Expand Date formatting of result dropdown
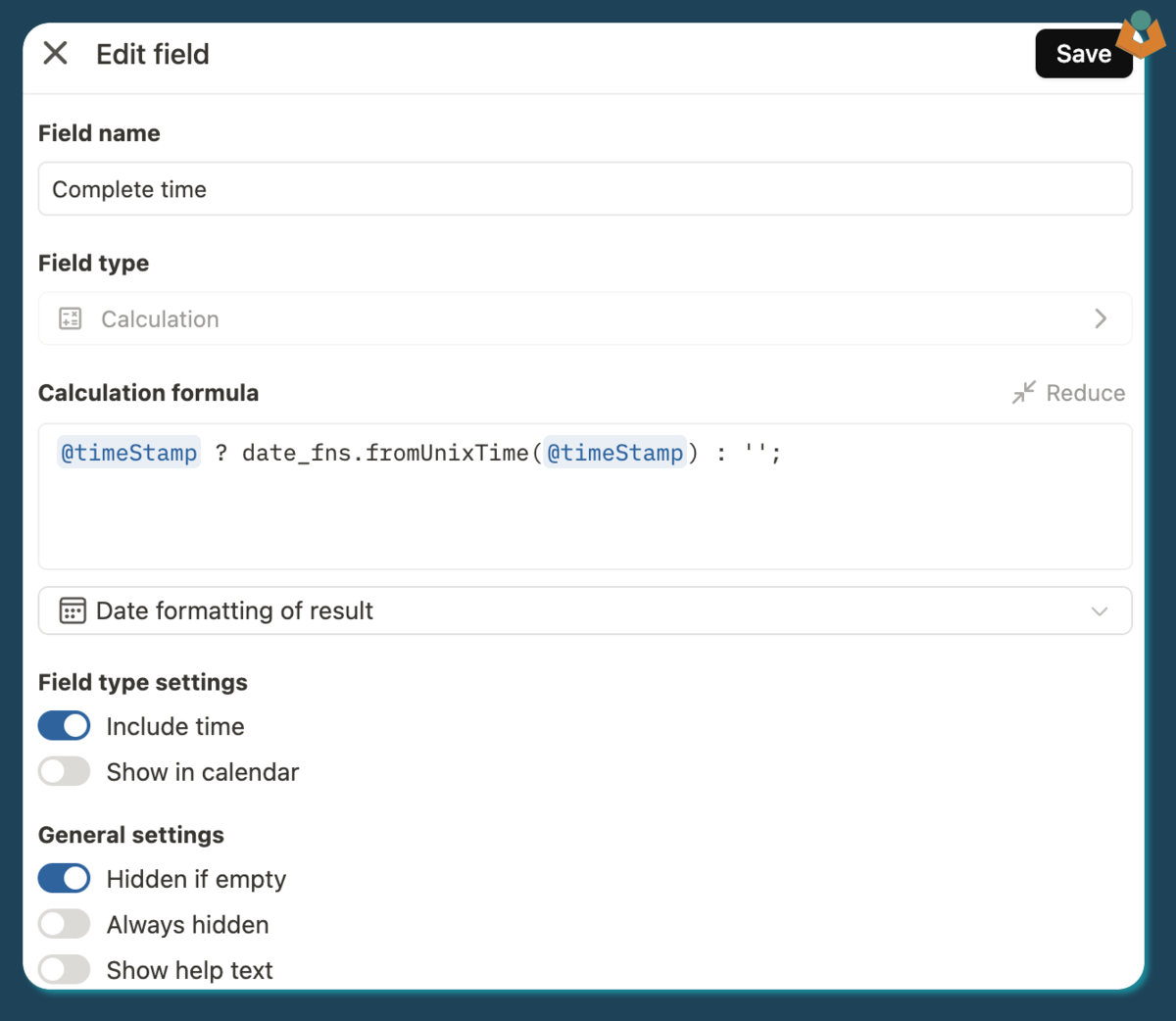1176x1021 pixels. 584,610
